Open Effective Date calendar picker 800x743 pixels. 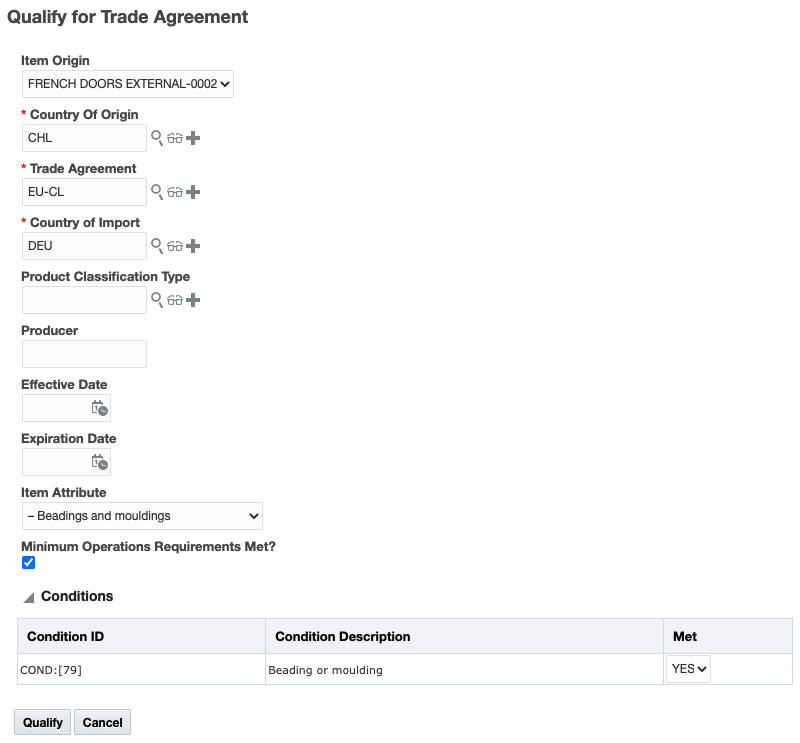coord(99,408)
